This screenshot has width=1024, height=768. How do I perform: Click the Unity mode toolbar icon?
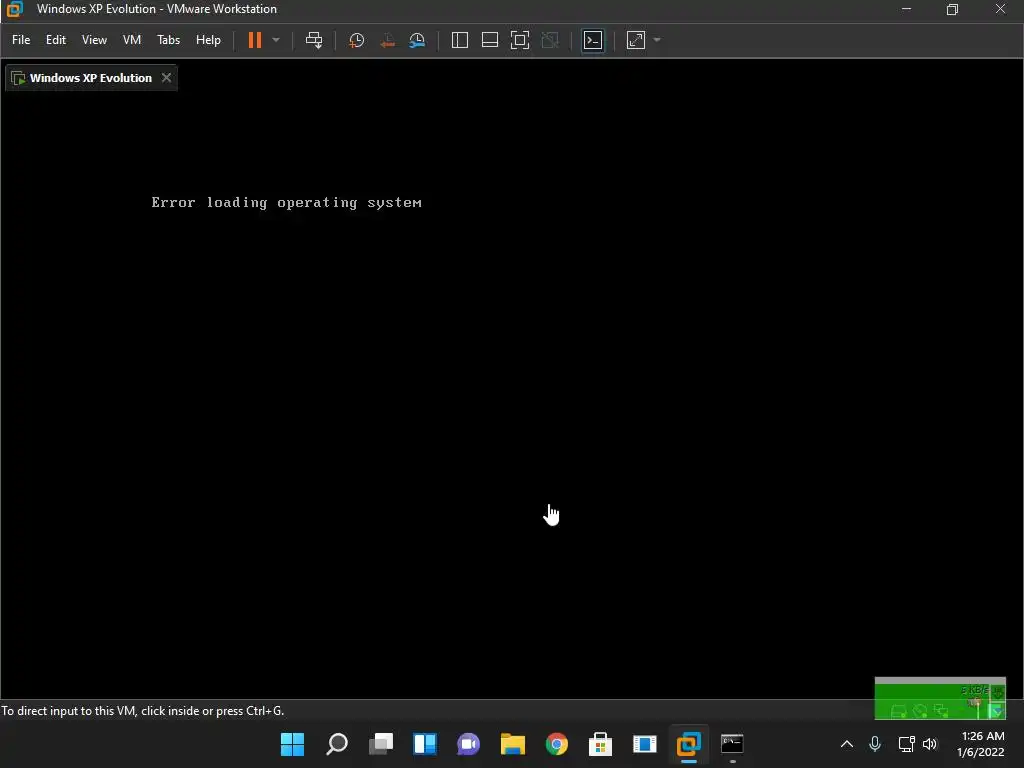551,40
